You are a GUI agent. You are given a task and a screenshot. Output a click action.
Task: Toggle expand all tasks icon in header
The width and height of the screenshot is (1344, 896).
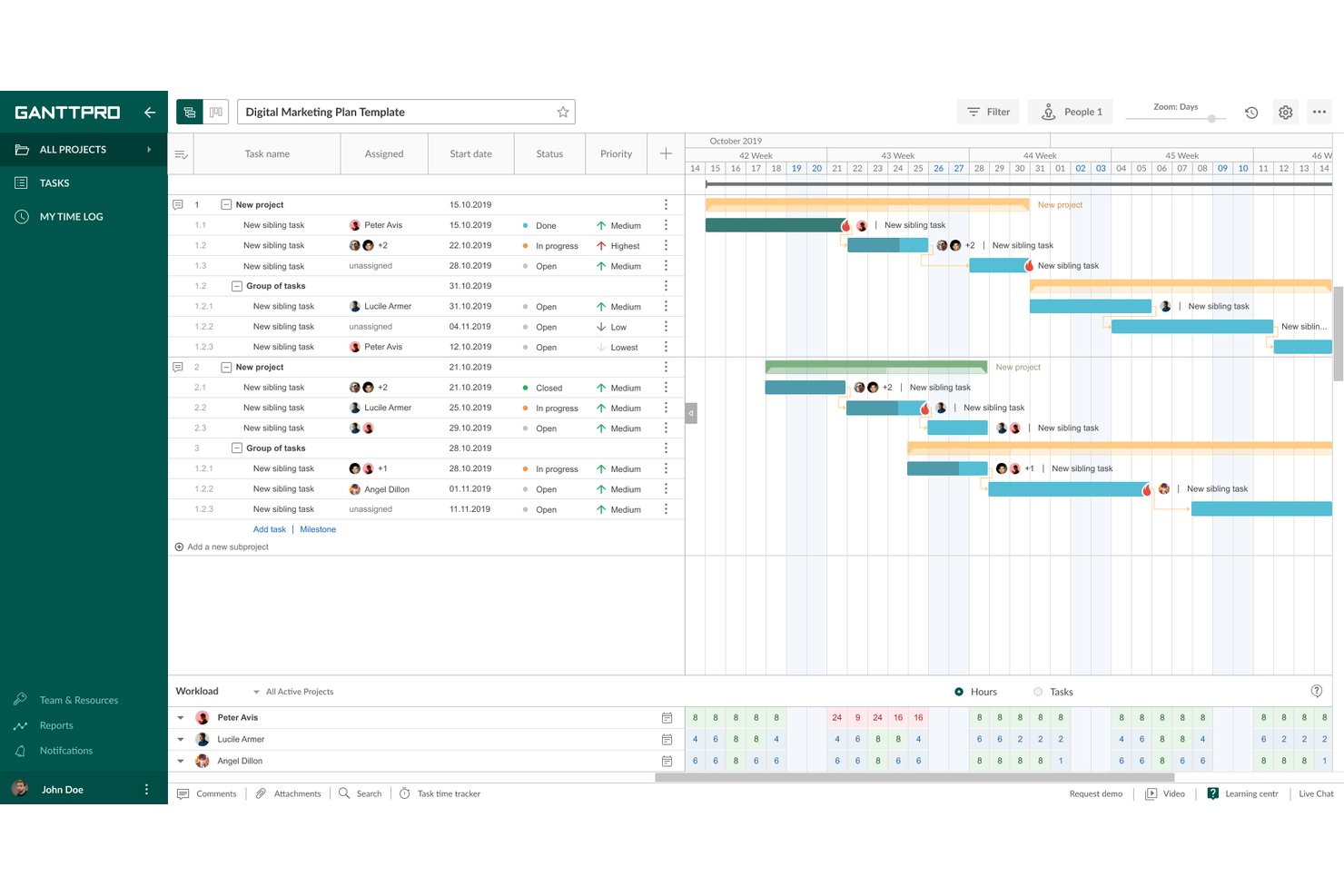click(x=181, y=154)
